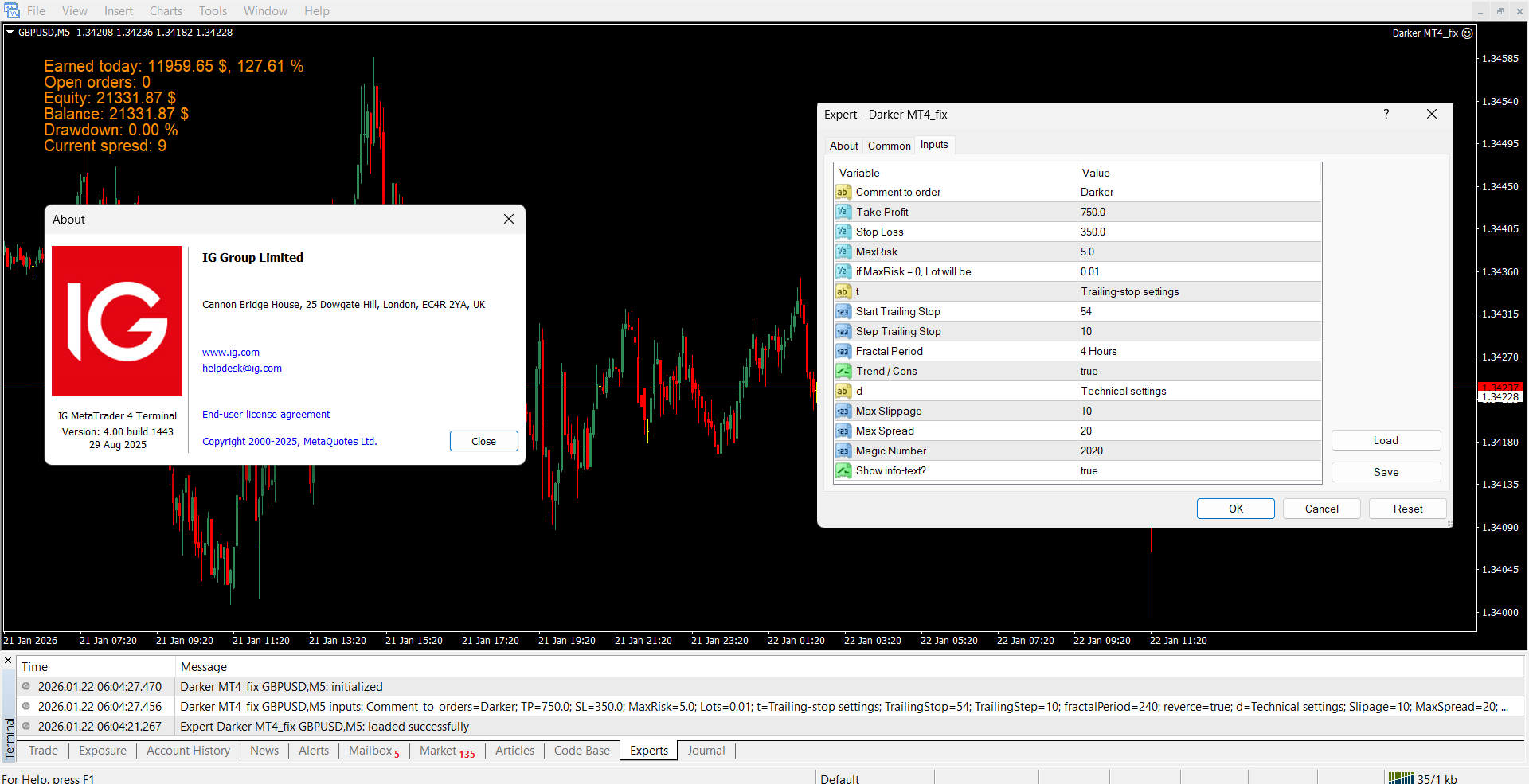
Task: Switch to the Common tab in Expert dialog
Action: [889, 146]
